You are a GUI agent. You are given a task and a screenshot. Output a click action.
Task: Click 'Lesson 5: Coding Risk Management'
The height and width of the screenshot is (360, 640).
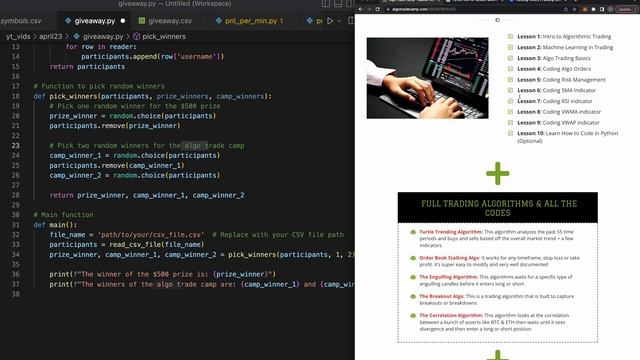click(561, 80)
